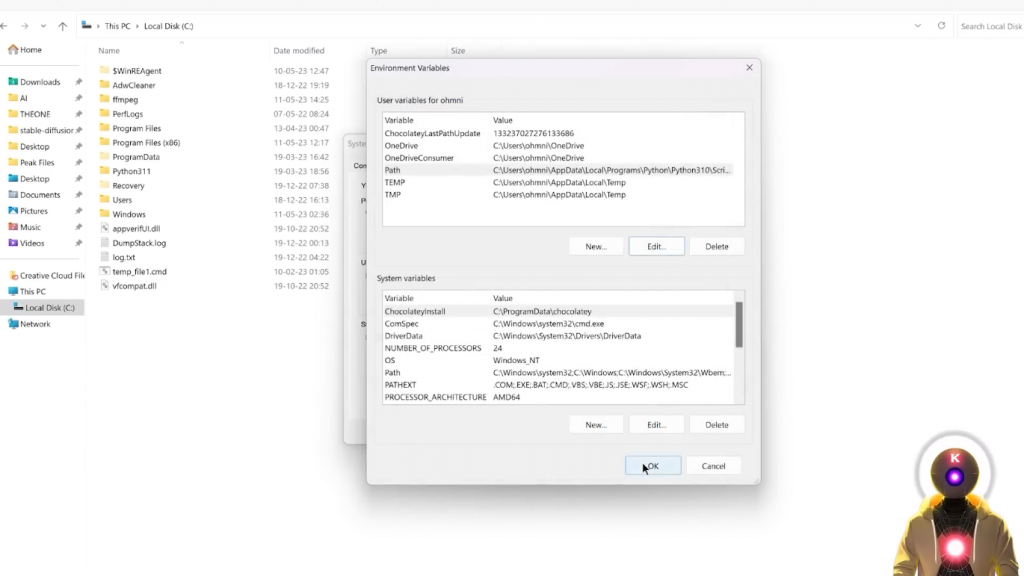Select user Path variable row

click(558, 170)
